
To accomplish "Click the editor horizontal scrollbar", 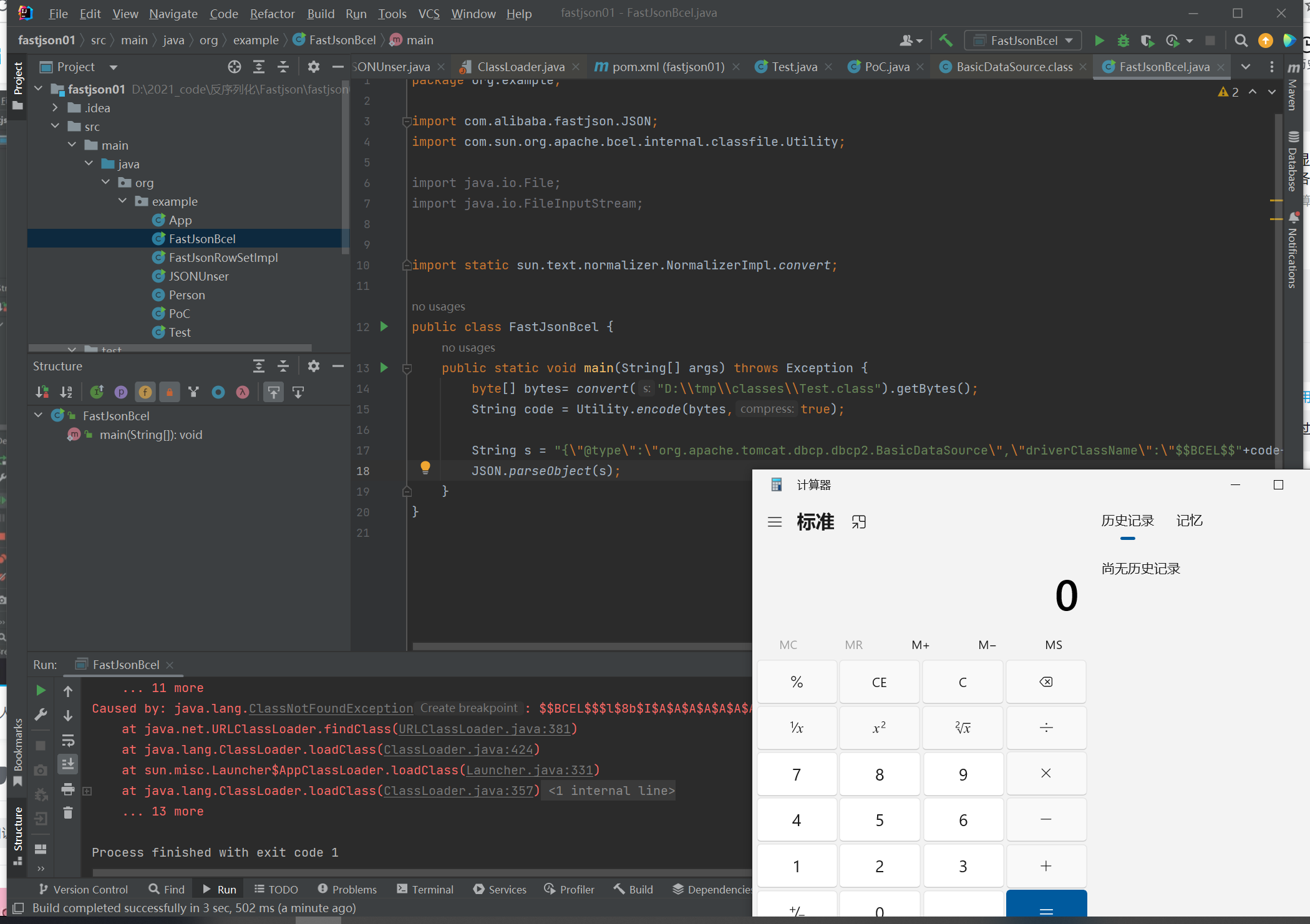I will 580,646.
